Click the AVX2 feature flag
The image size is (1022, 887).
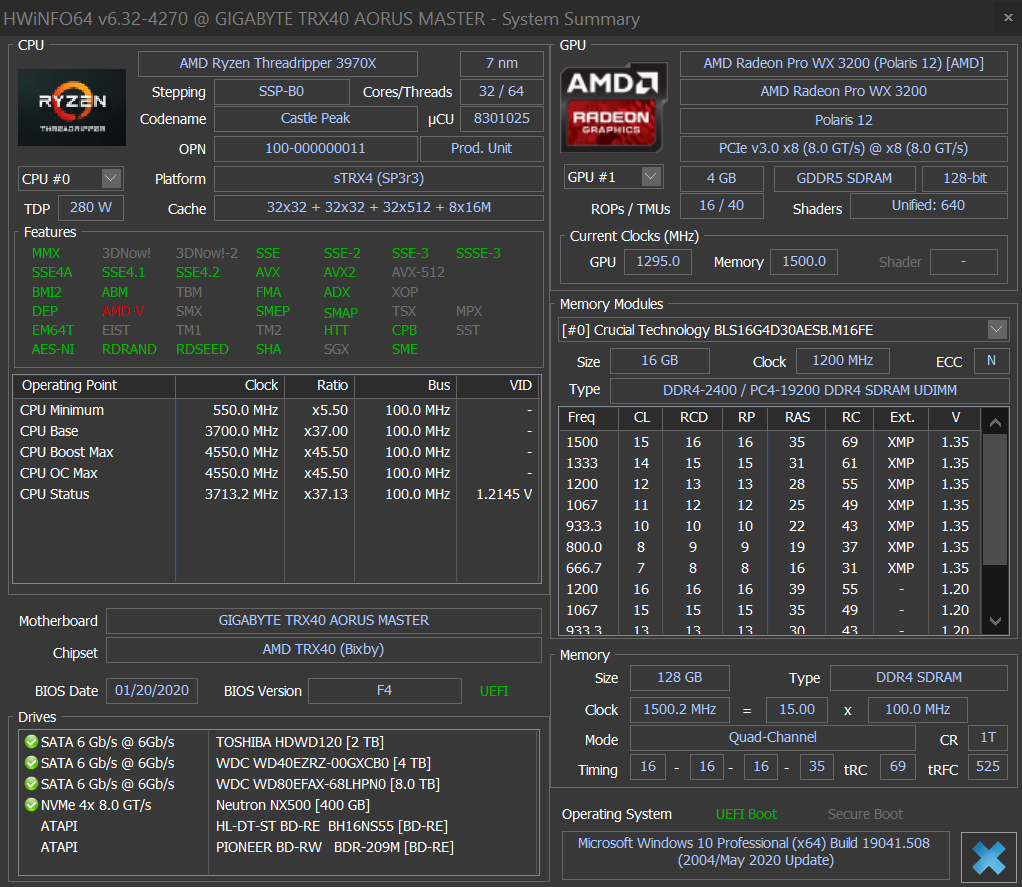[x=340, y=272]
